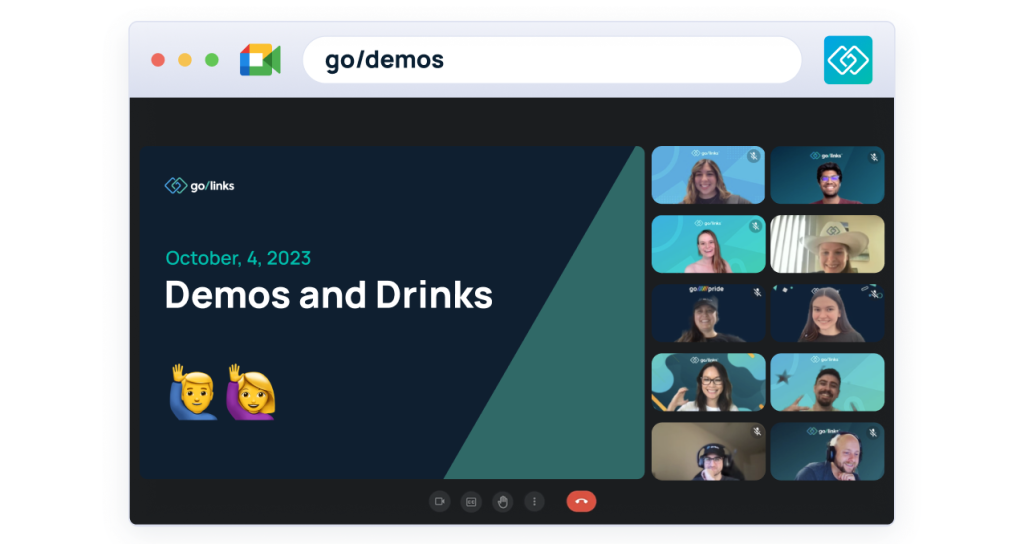The image size is (1024, 544).
Task: Raise hand using the hand icon
Action: click(502, 502)
